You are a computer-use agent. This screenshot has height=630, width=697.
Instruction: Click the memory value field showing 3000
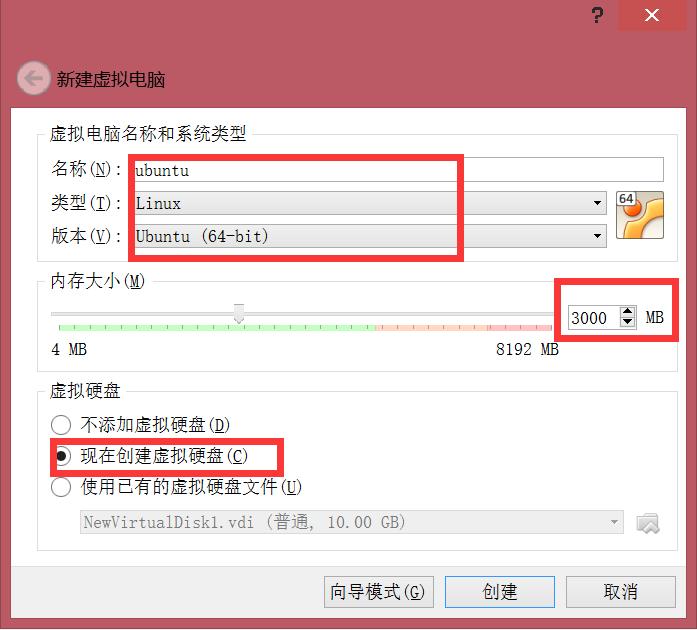(594, 317)
